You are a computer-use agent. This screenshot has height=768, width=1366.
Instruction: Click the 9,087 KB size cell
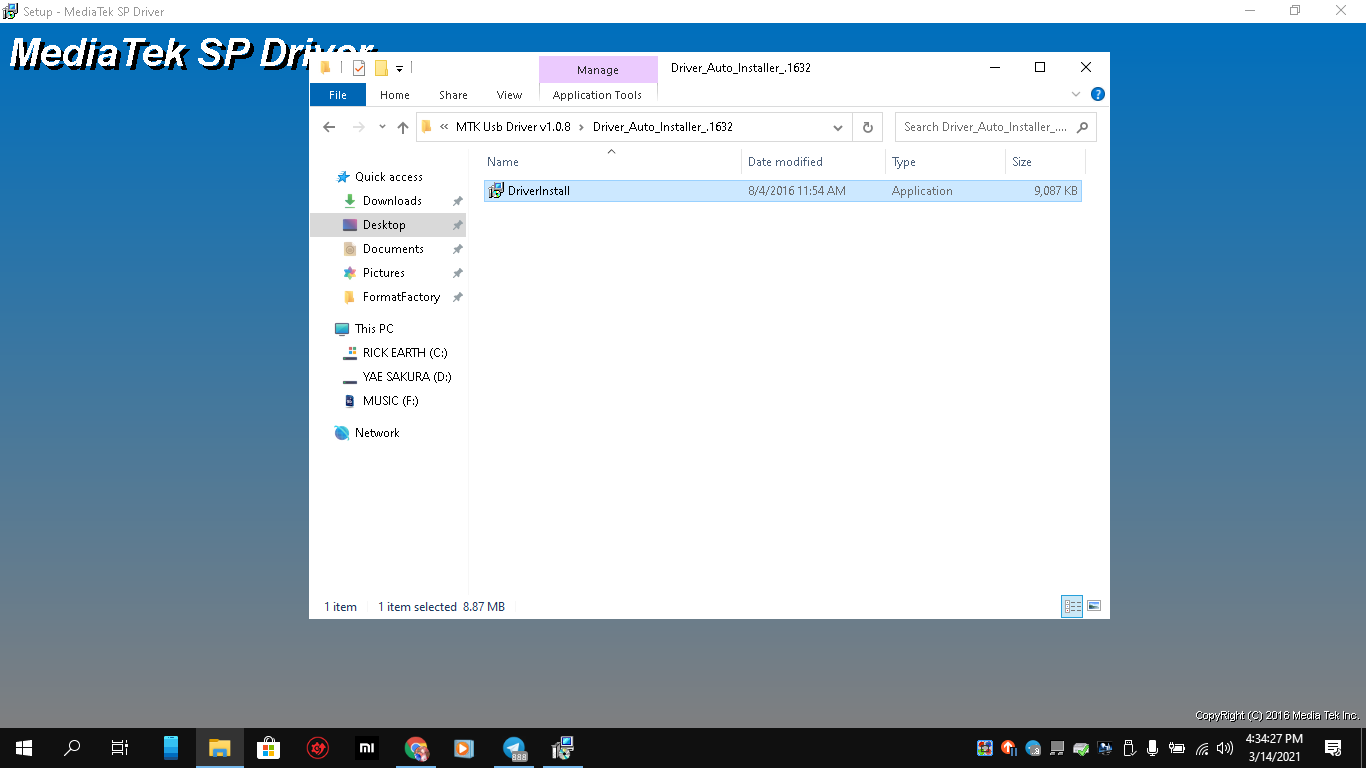tap(1056, 191)
